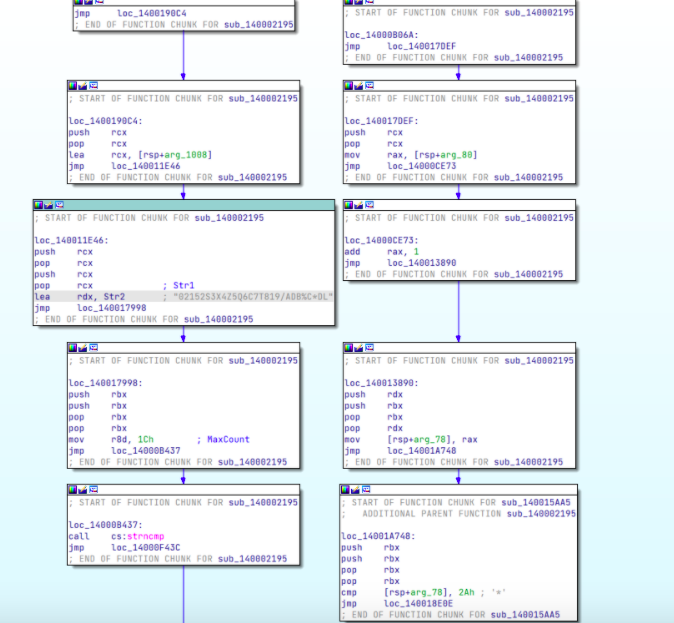674x623 pixels.
Task: Click the pencil icon on loc_14000CE73 node
Action: [x=359, y=205]
